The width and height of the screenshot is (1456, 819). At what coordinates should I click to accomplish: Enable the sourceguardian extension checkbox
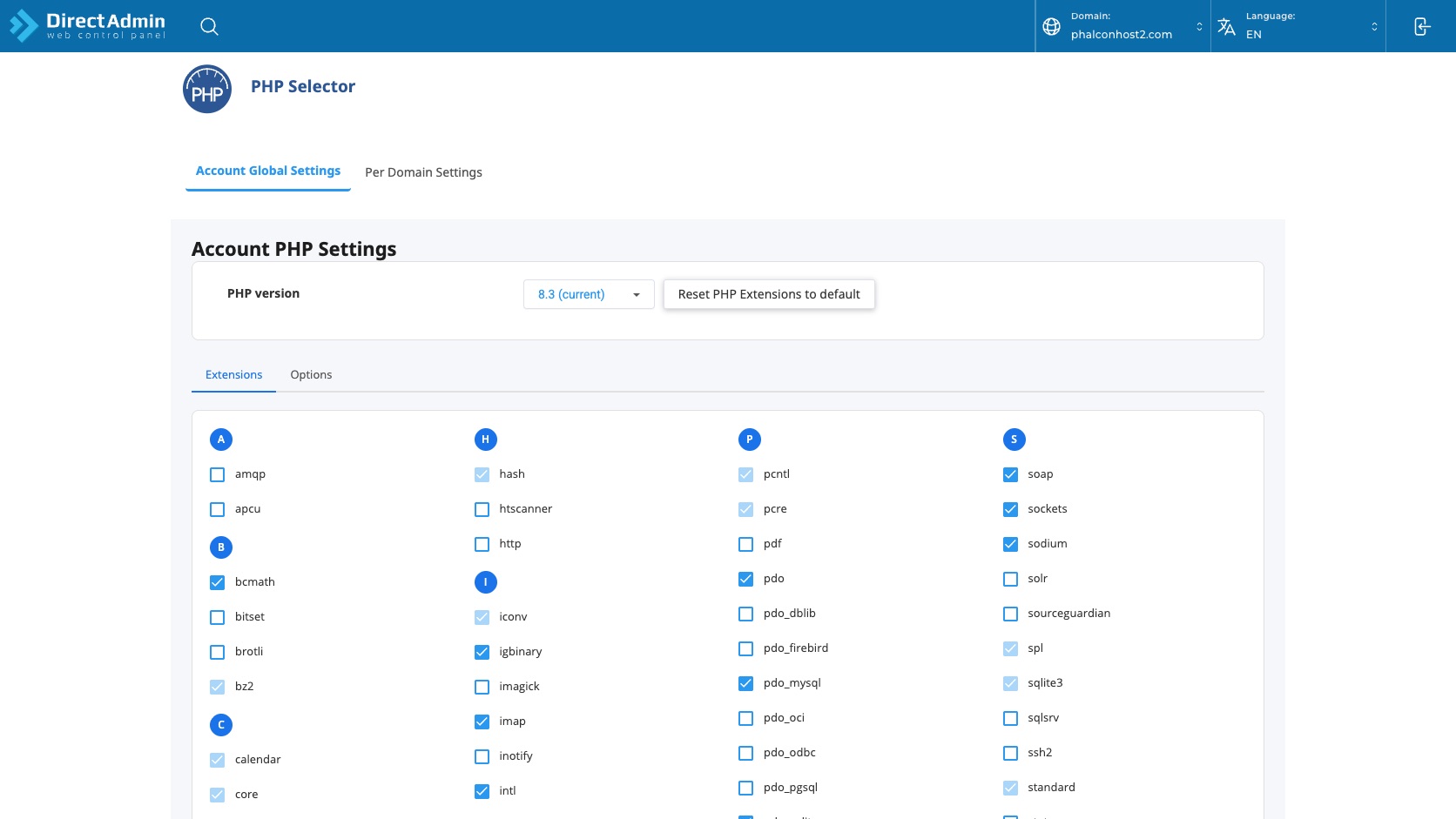(1011, 614)
